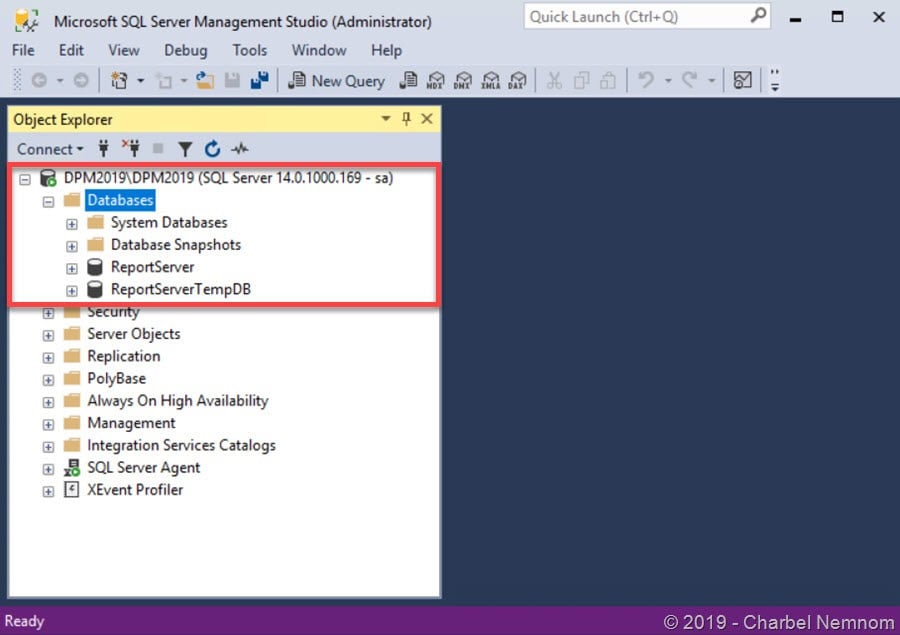Viewport: 900px width, 635px height.
Task: Select the ReportServerTempDB database
Action: [181, 289]
